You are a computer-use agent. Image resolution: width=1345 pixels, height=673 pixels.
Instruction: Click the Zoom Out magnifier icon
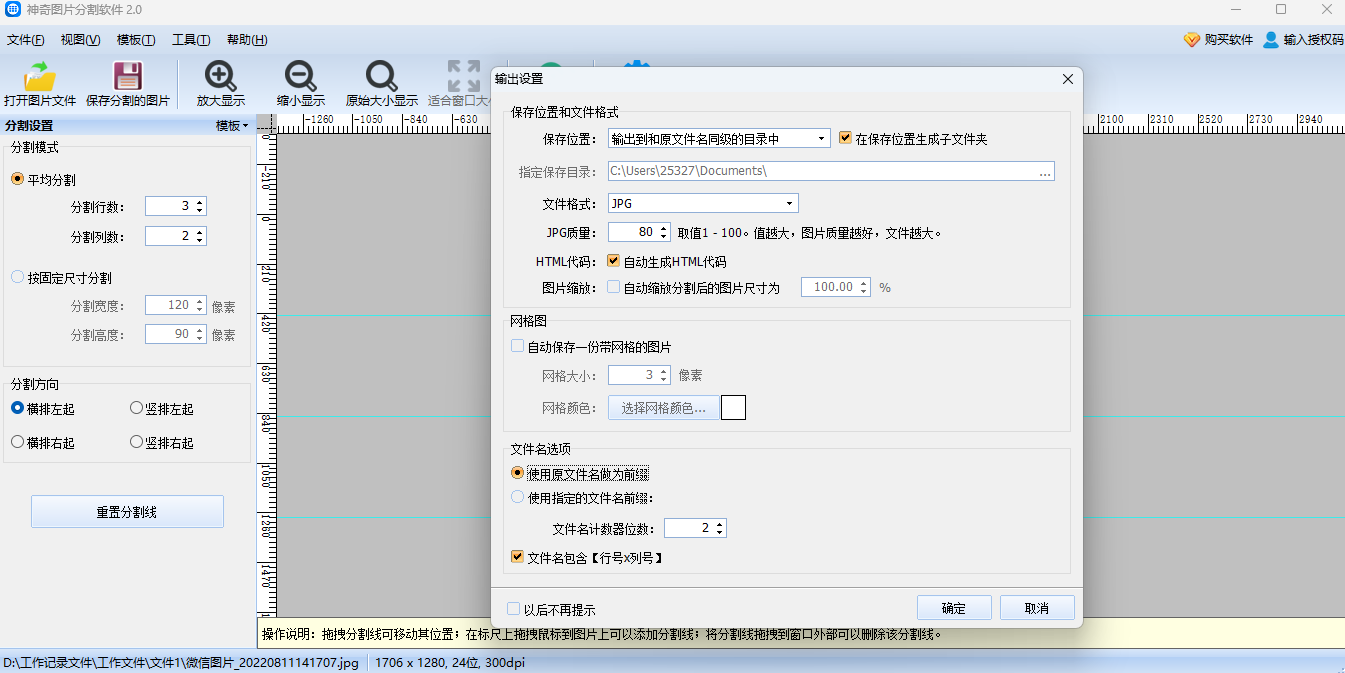pos(300,77)
